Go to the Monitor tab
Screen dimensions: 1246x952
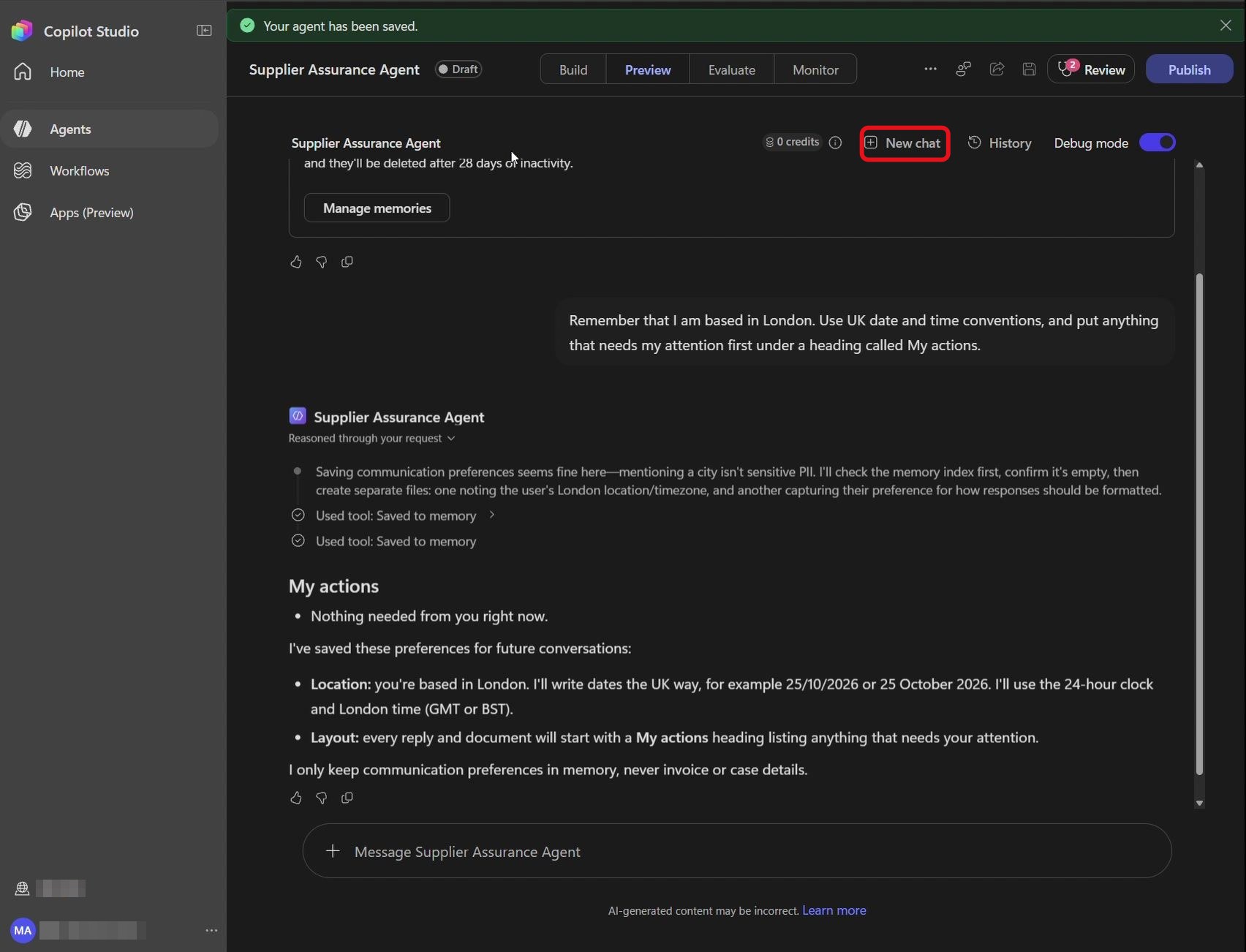coord(815,69)
